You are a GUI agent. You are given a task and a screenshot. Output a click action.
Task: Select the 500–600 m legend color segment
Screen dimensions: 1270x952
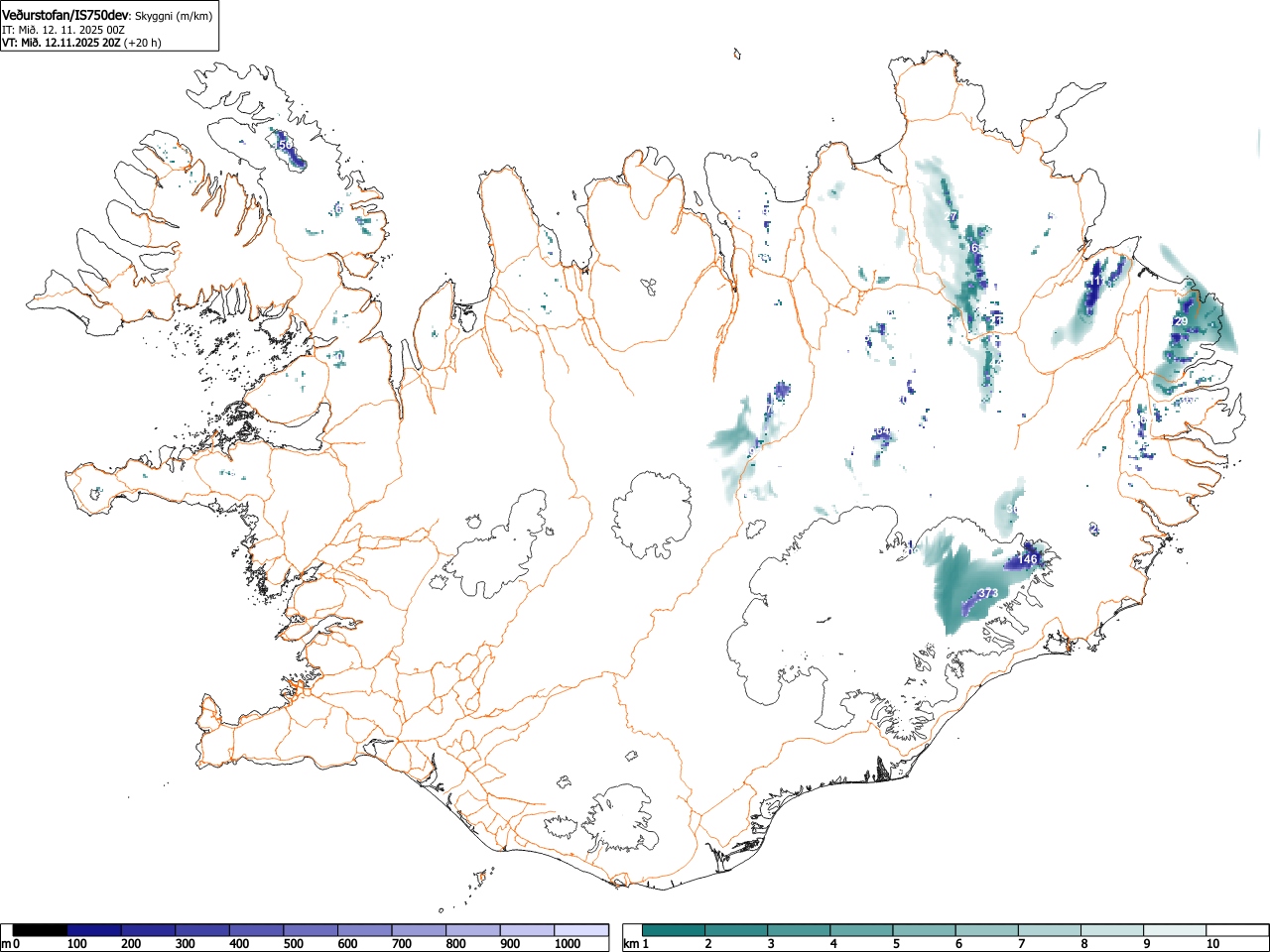pos(311,930)
